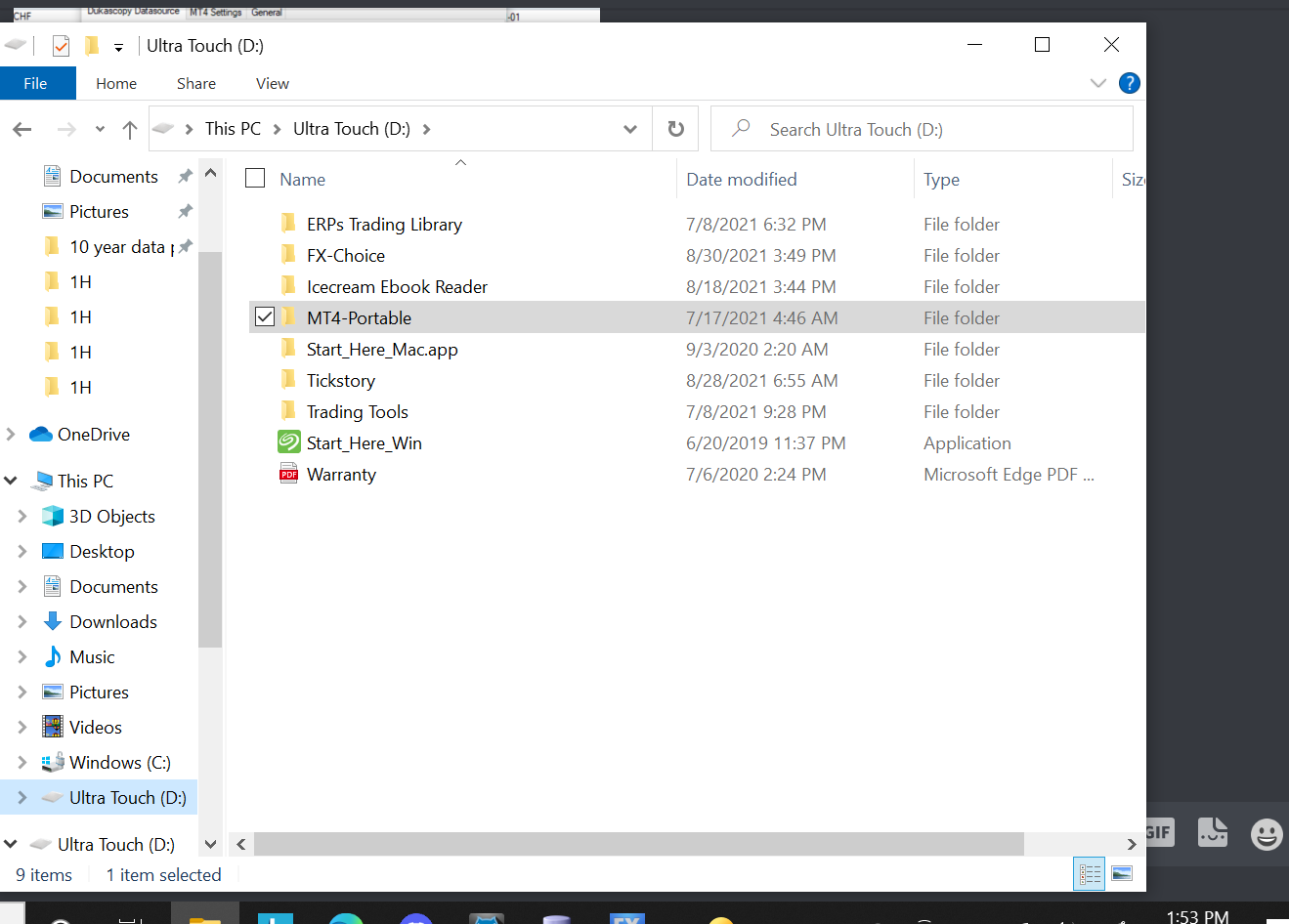Open the blue Help question mark icon
1289x924 pixels.
(1129, 83)
